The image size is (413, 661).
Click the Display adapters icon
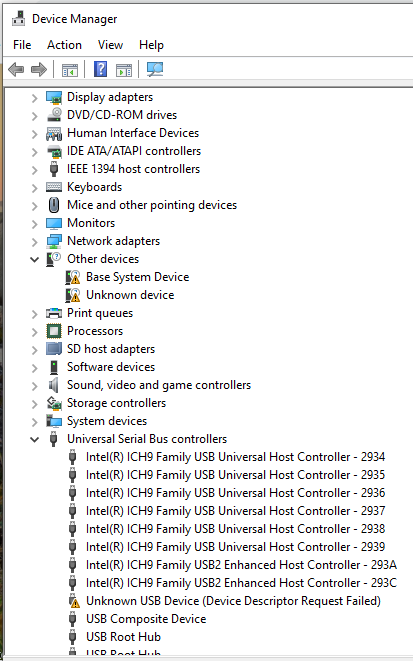54,97
